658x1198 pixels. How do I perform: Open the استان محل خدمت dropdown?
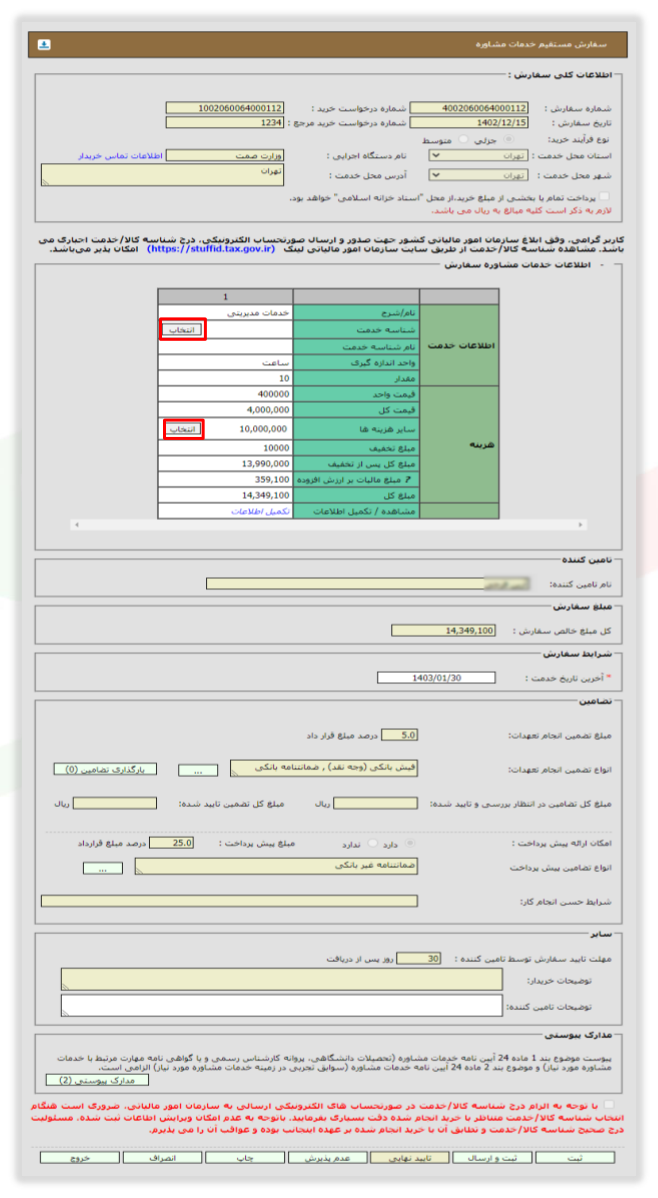(478, 155)
